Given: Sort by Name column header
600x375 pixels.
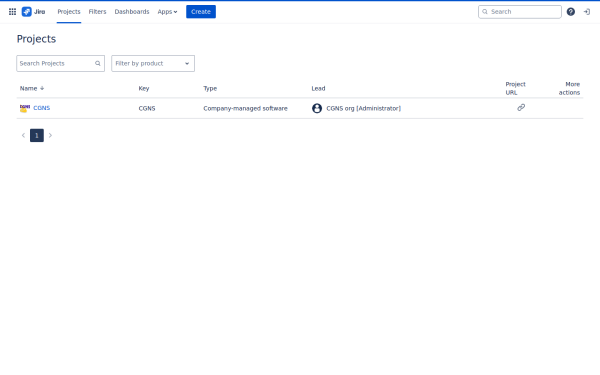Looking at the screenshot, I should coord(28,88).
